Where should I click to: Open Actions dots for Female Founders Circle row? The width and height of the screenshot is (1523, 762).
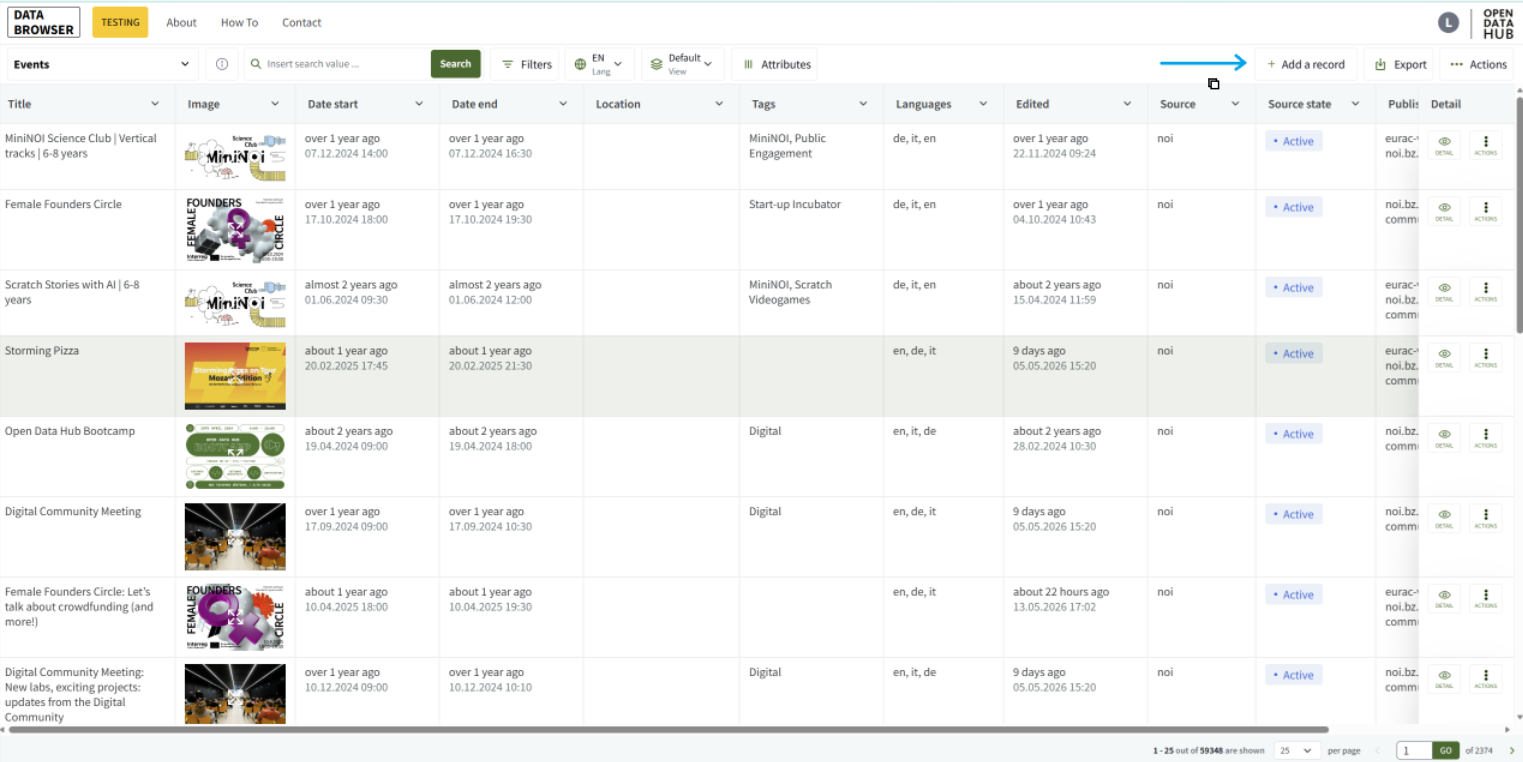coord(1485,212)
